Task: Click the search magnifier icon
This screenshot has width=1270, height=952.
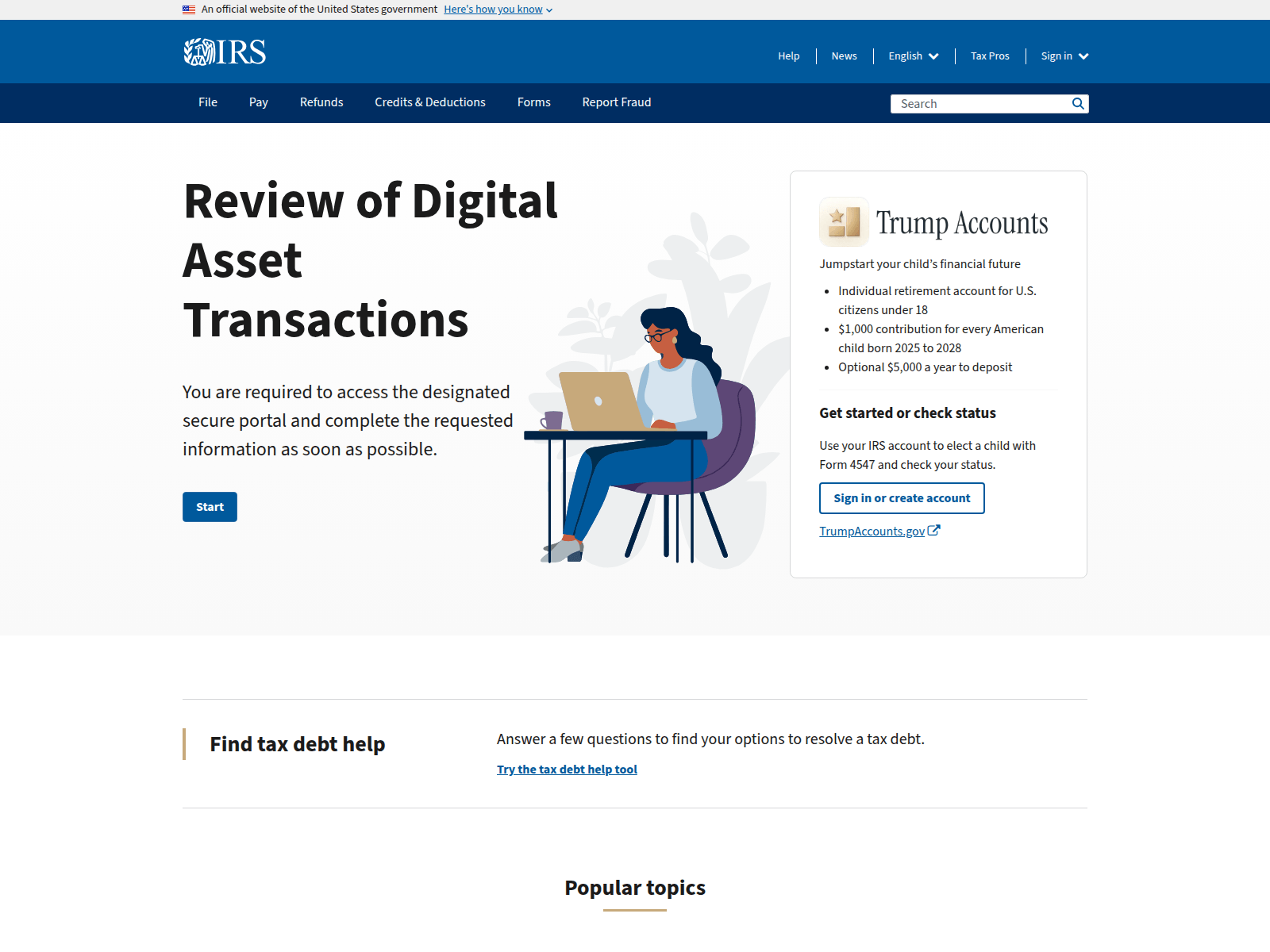Action: [1078, 104]
